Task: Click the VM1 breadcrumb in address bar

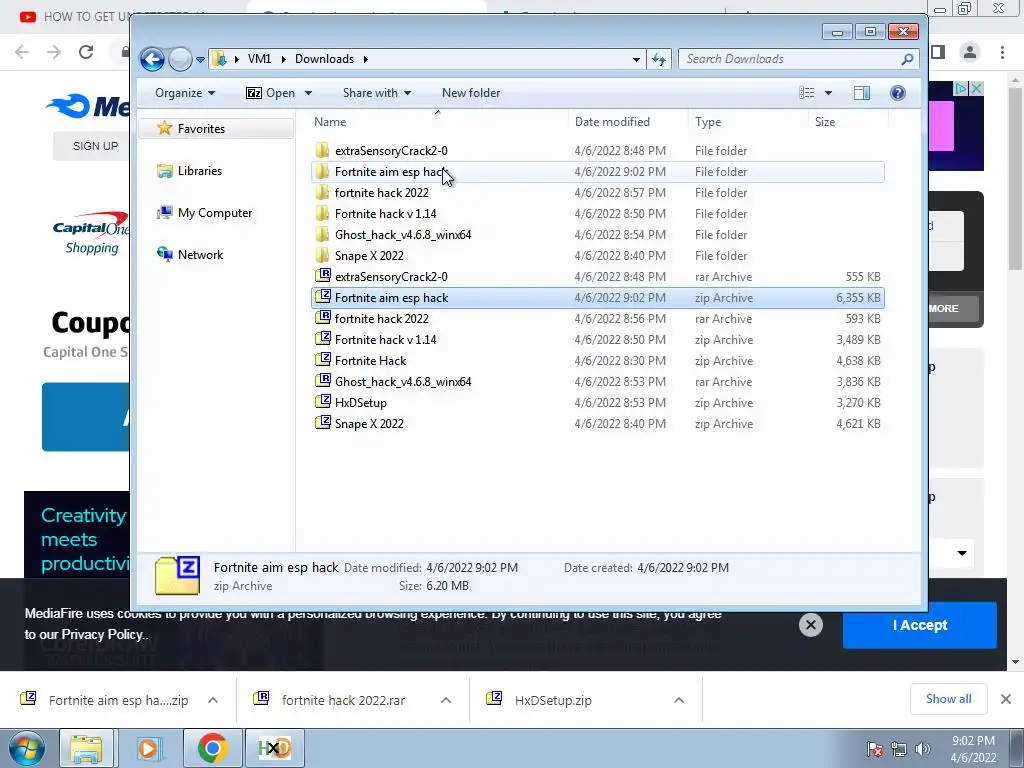Action: click(x=259, y=59)
